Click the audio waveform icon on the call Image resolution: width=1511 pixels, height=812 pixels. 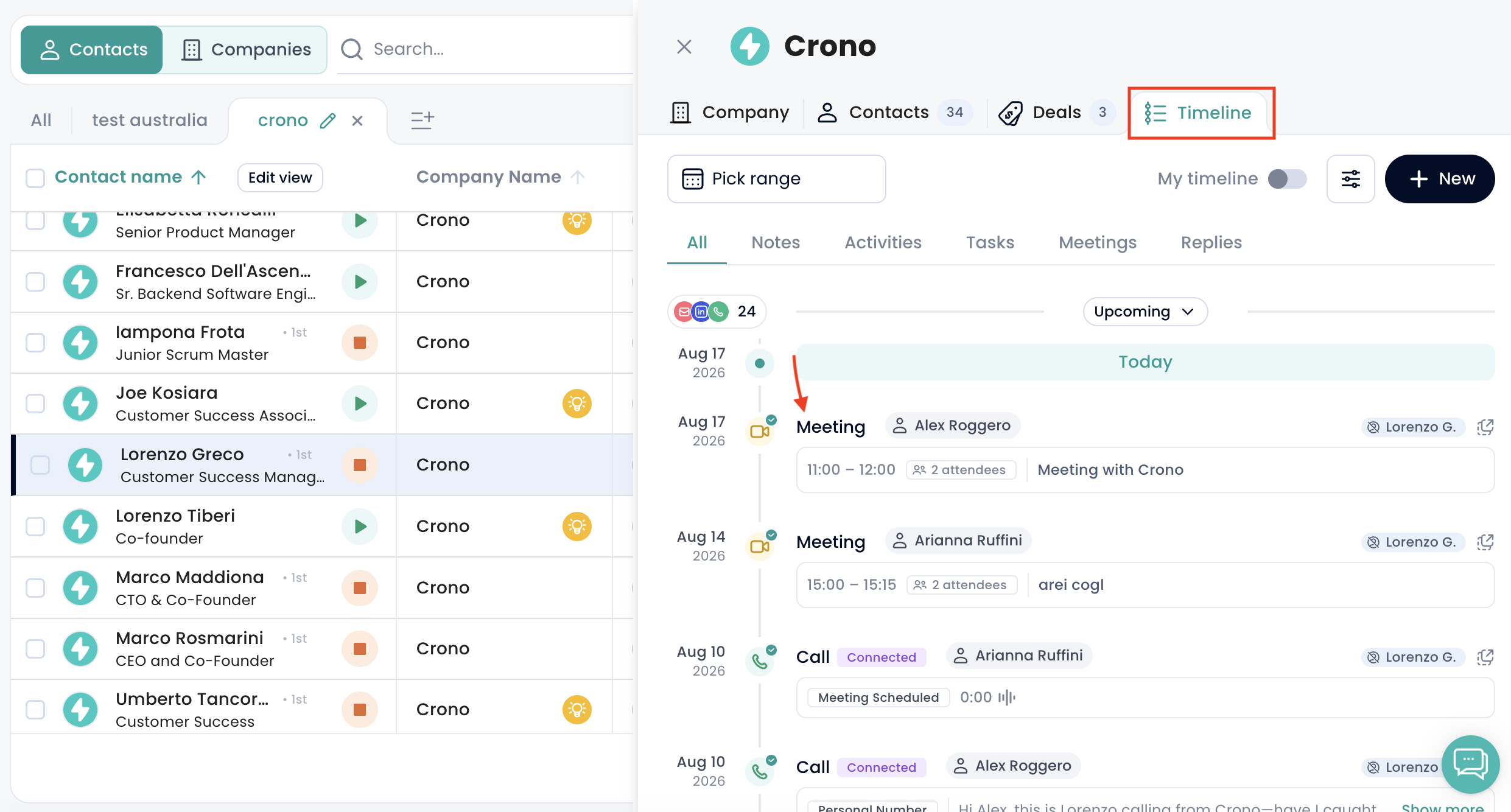[x=1007, y=697]
